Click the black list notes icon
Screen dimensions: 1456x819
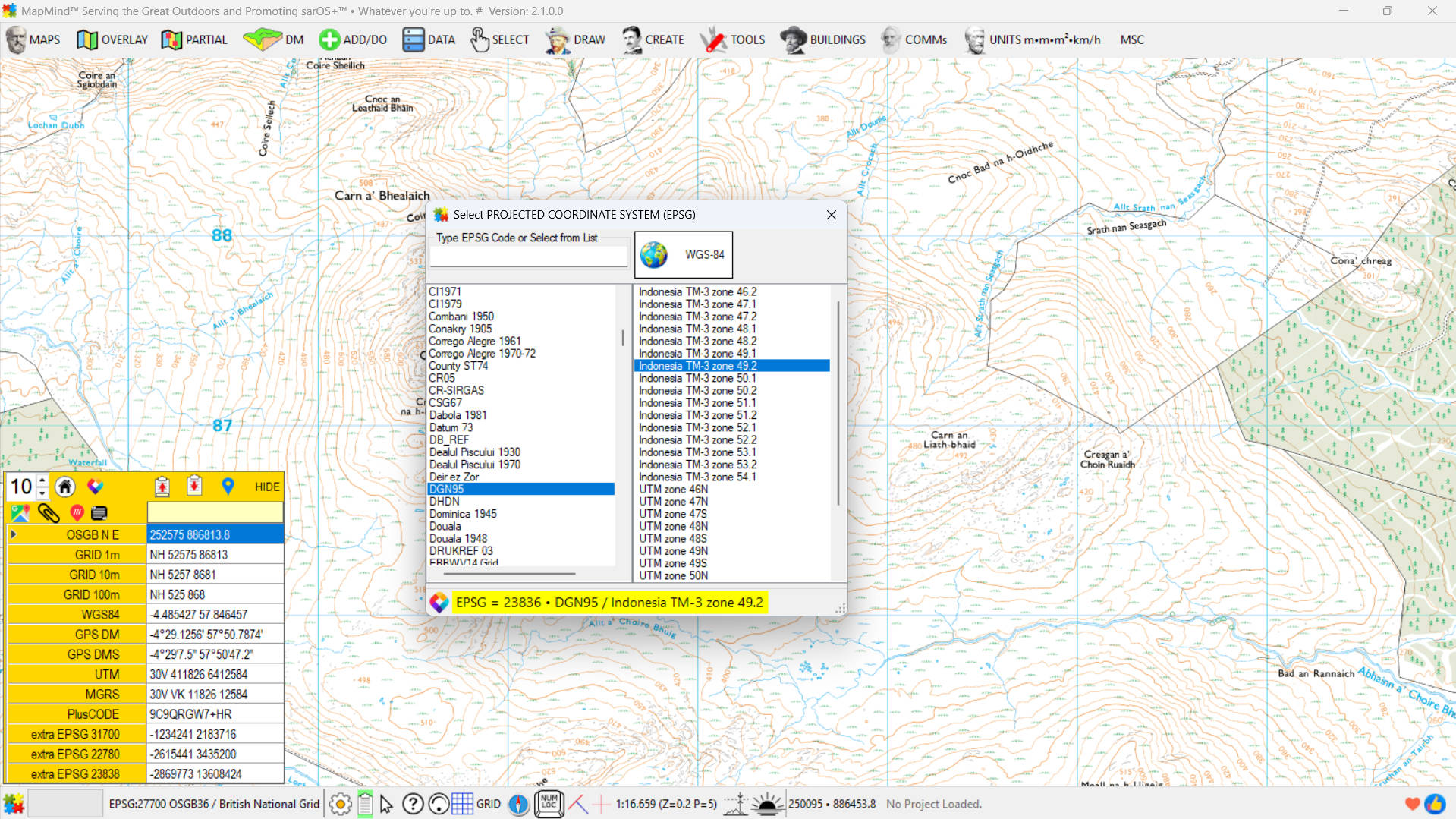tap(99, 513)
